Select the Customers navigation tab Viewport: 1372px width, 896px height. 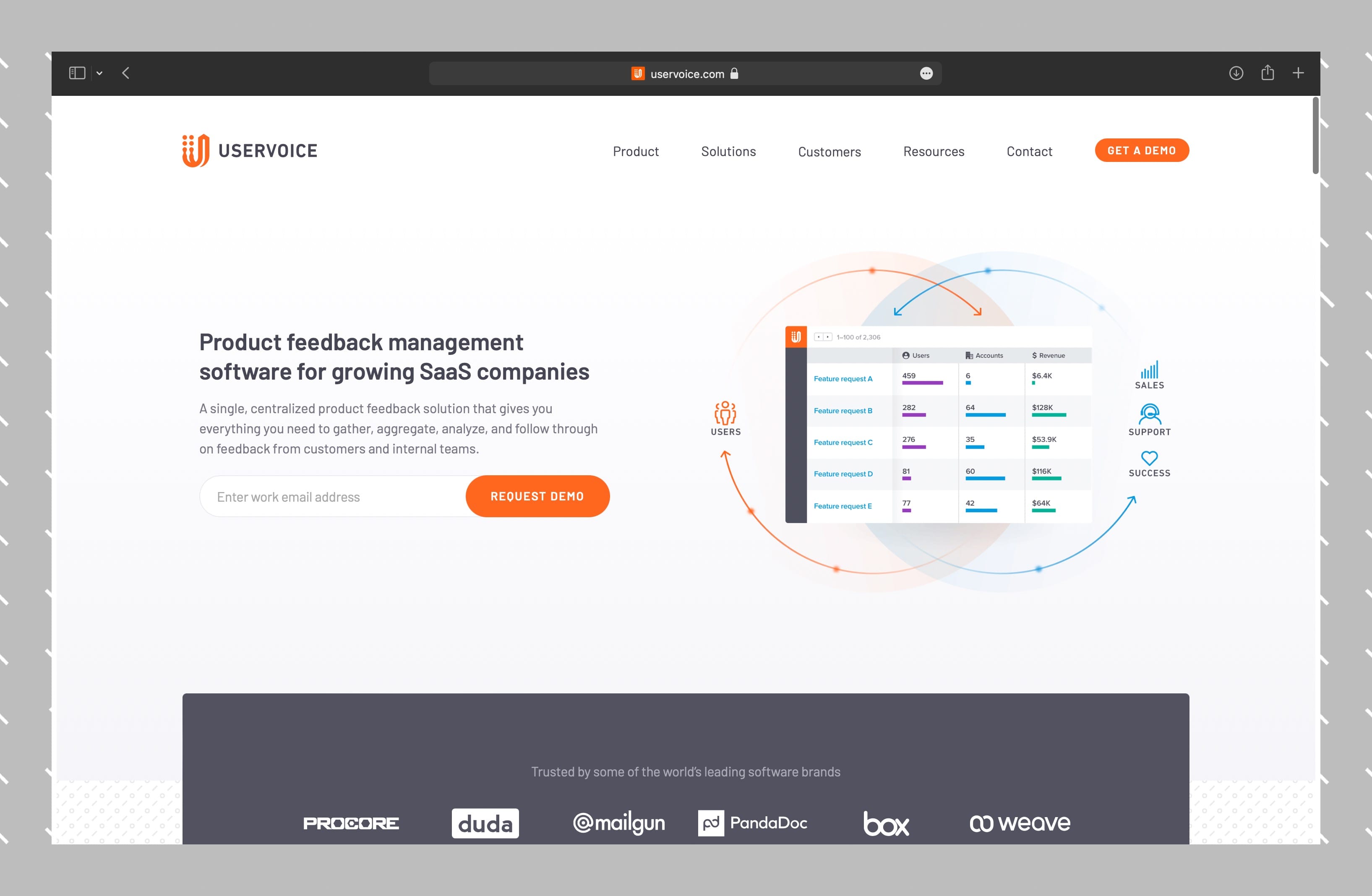pyautogui.click(x=829, y=152)
